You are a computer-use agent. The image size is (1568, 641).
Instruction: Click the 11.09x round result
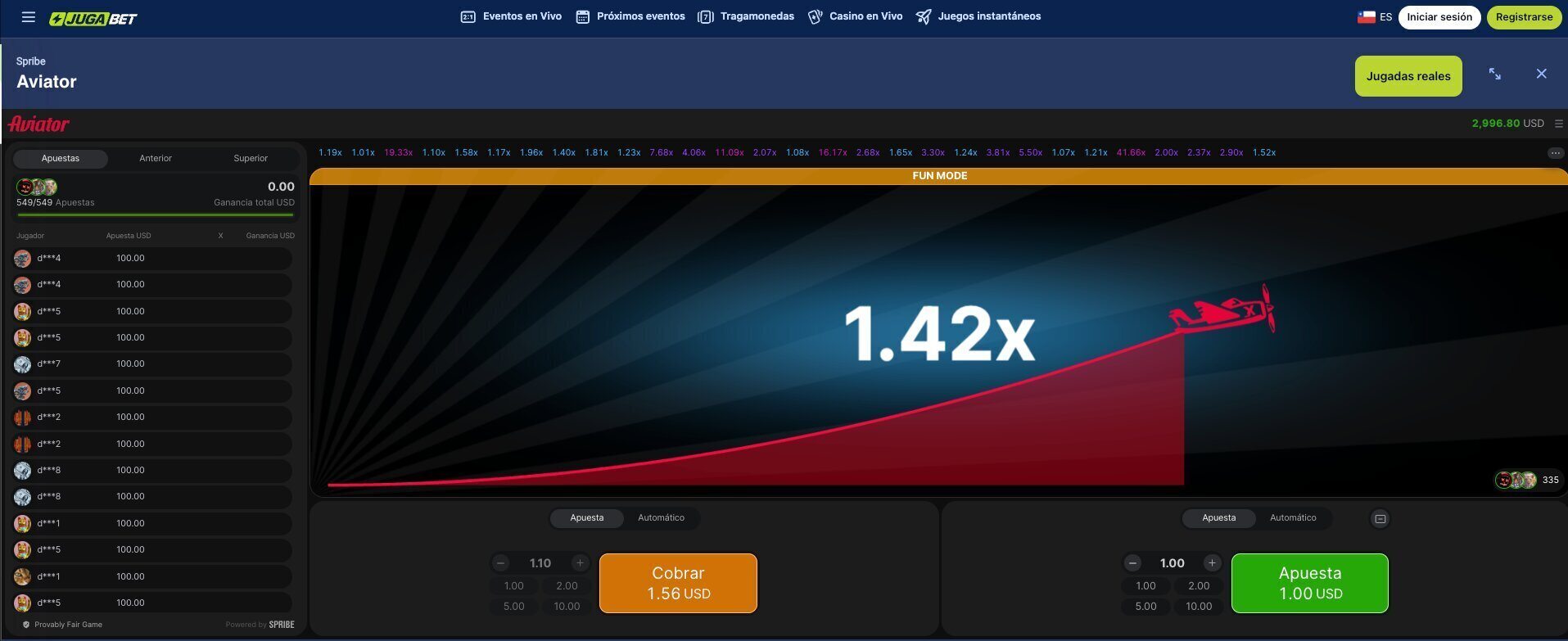[x=730, y=152]
